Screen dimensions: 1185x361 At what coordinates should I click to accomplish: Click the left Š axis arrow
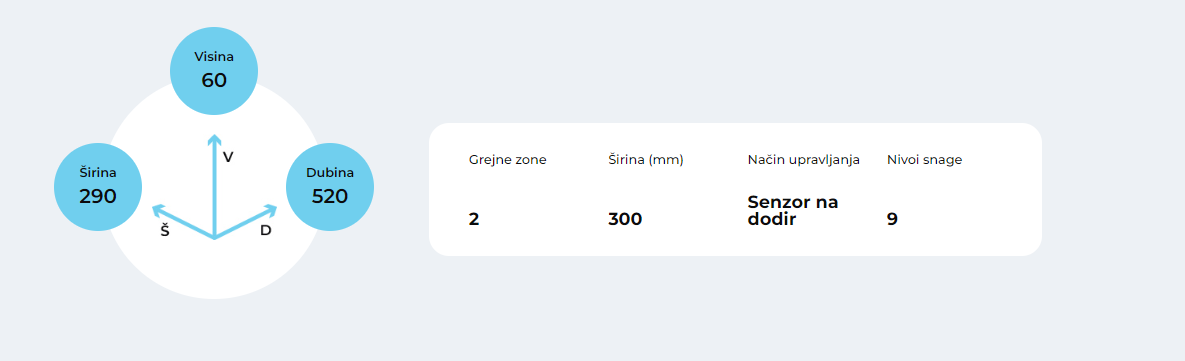coord(183,221)
